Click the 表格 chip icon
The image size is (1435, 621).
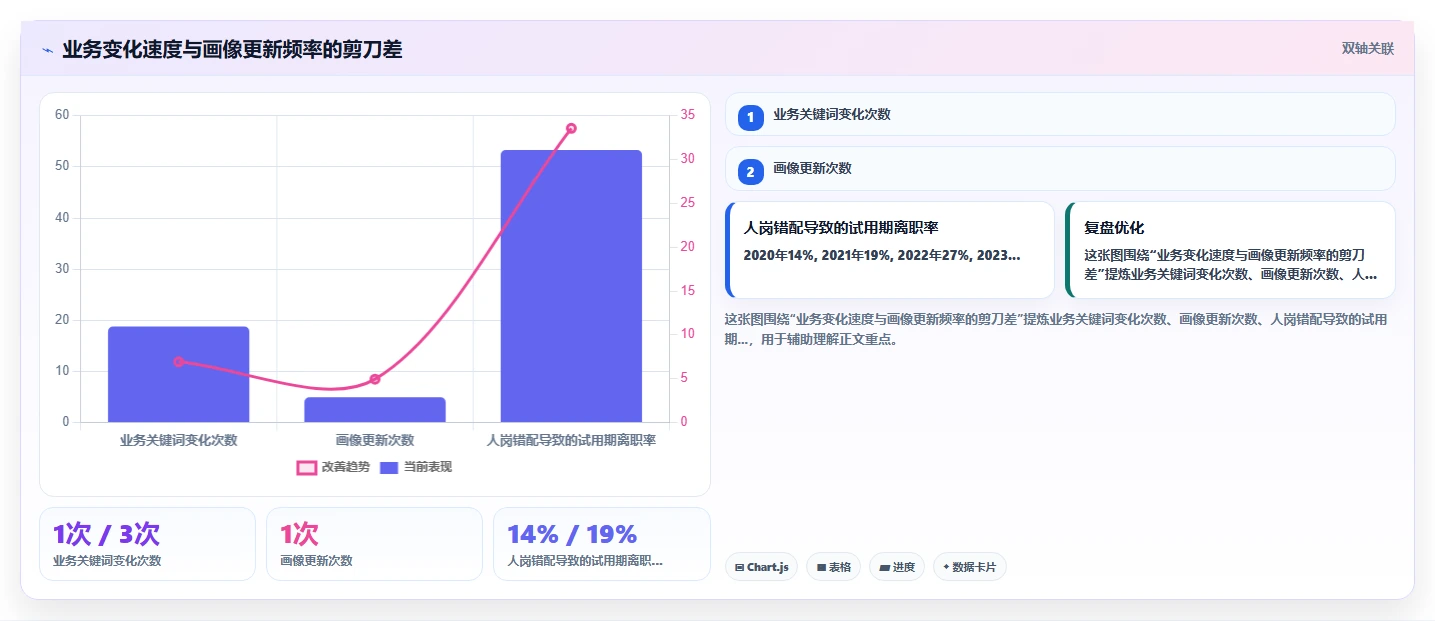[821, 568]
